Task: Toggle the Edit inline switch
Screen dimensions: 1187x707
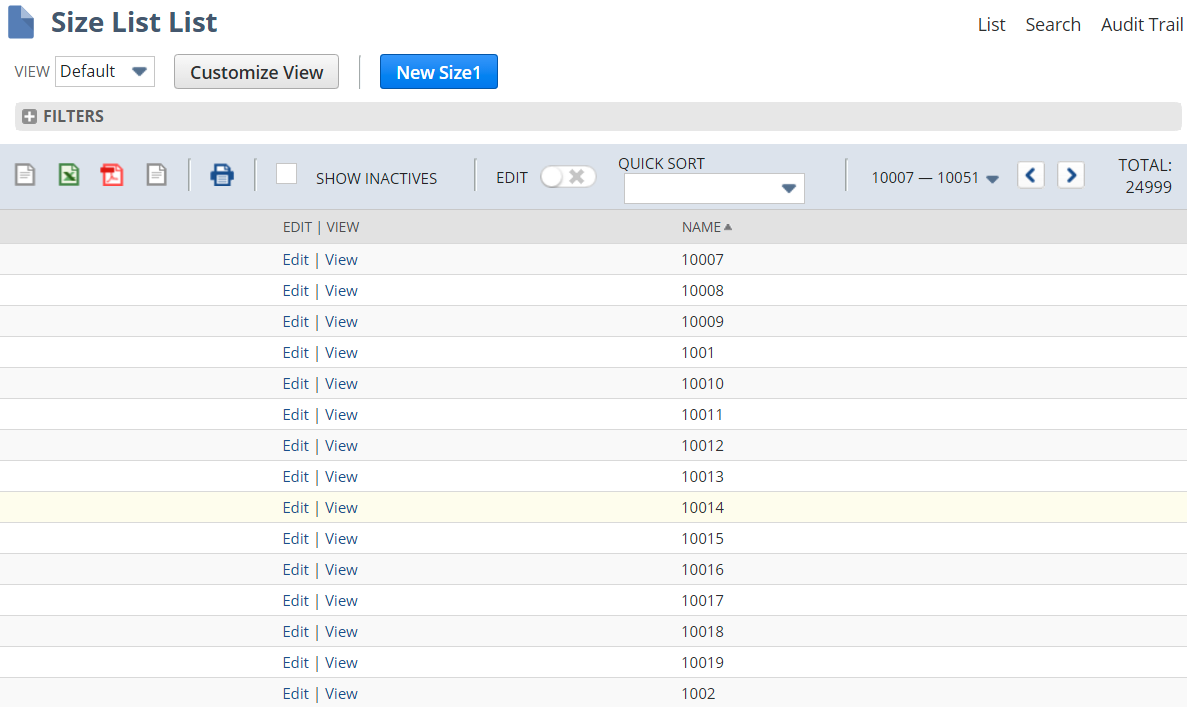Action: pyautogui.click(x=568, y=177)
